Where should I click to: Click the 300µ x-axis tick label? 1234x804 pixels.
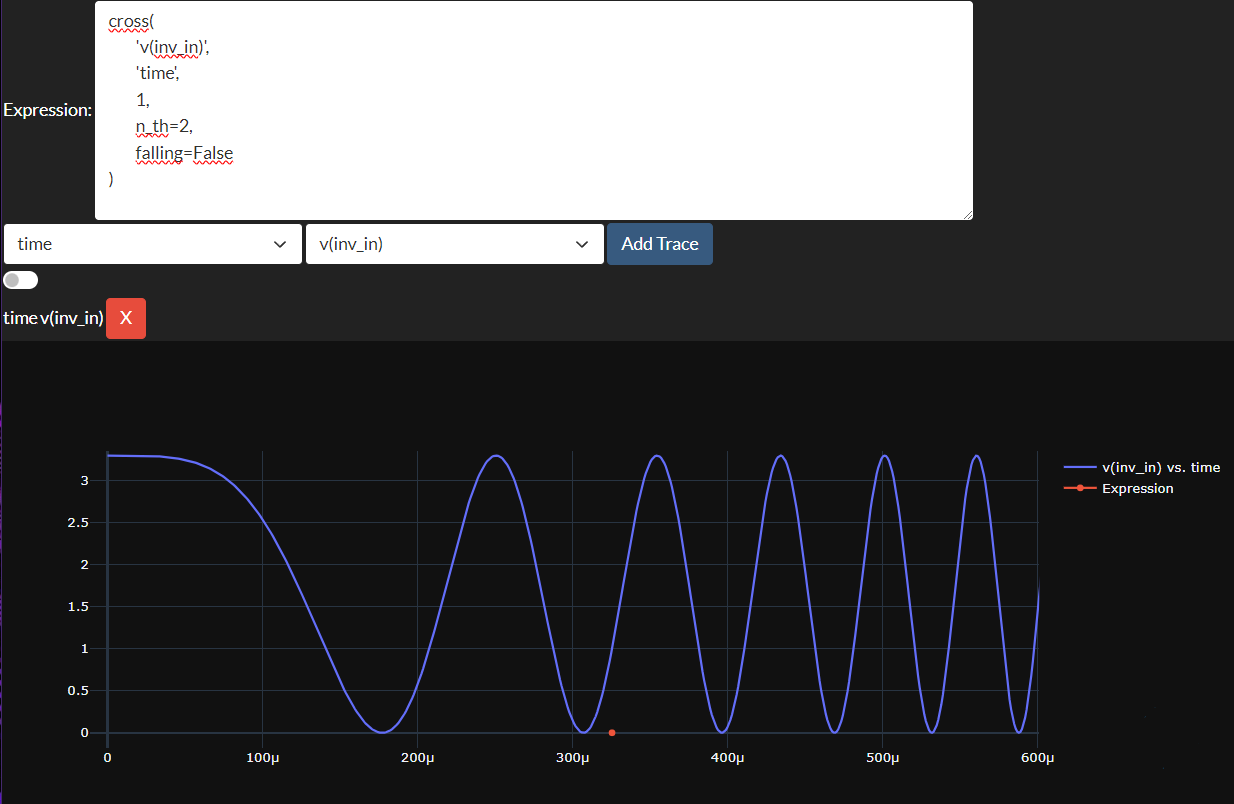tap(572, 758)
